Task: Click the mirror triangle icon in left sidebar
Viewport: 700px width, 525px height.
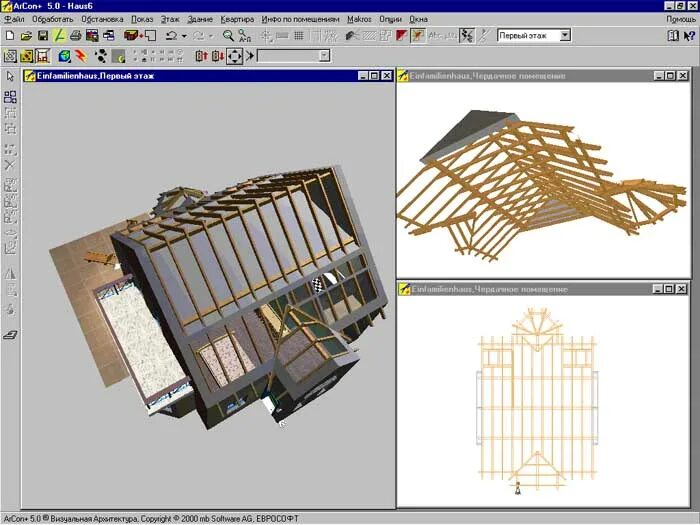Action: [10, 273]
